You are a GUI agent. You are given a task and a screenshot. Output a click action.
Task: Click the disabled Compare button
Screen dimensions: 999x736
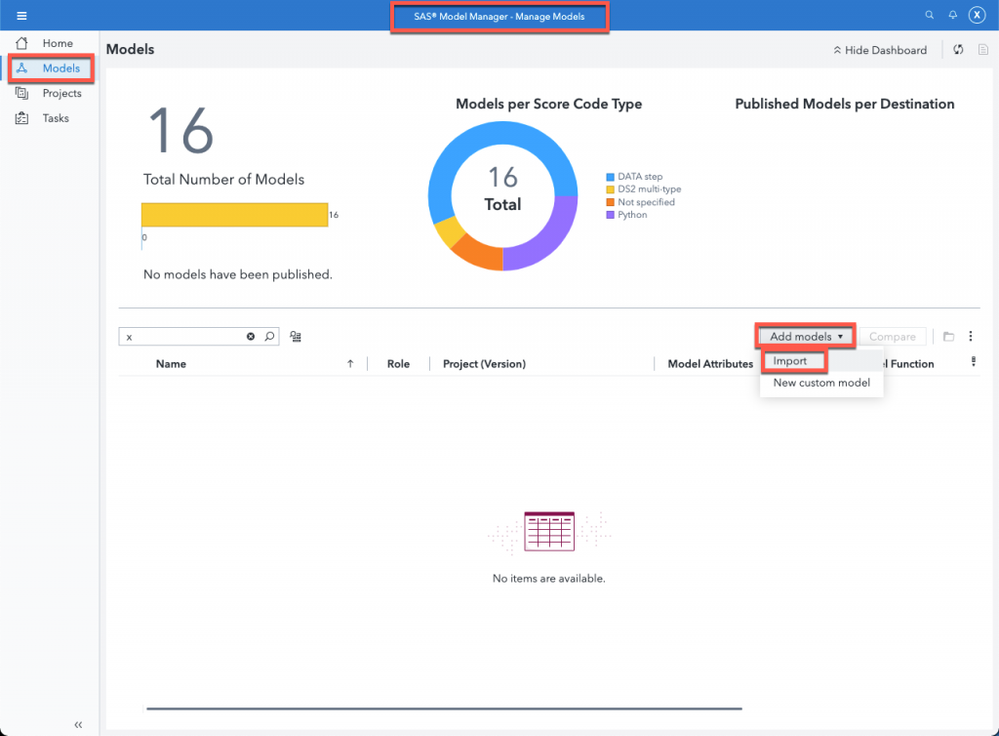pyautogui.click(x=892, y=336)
